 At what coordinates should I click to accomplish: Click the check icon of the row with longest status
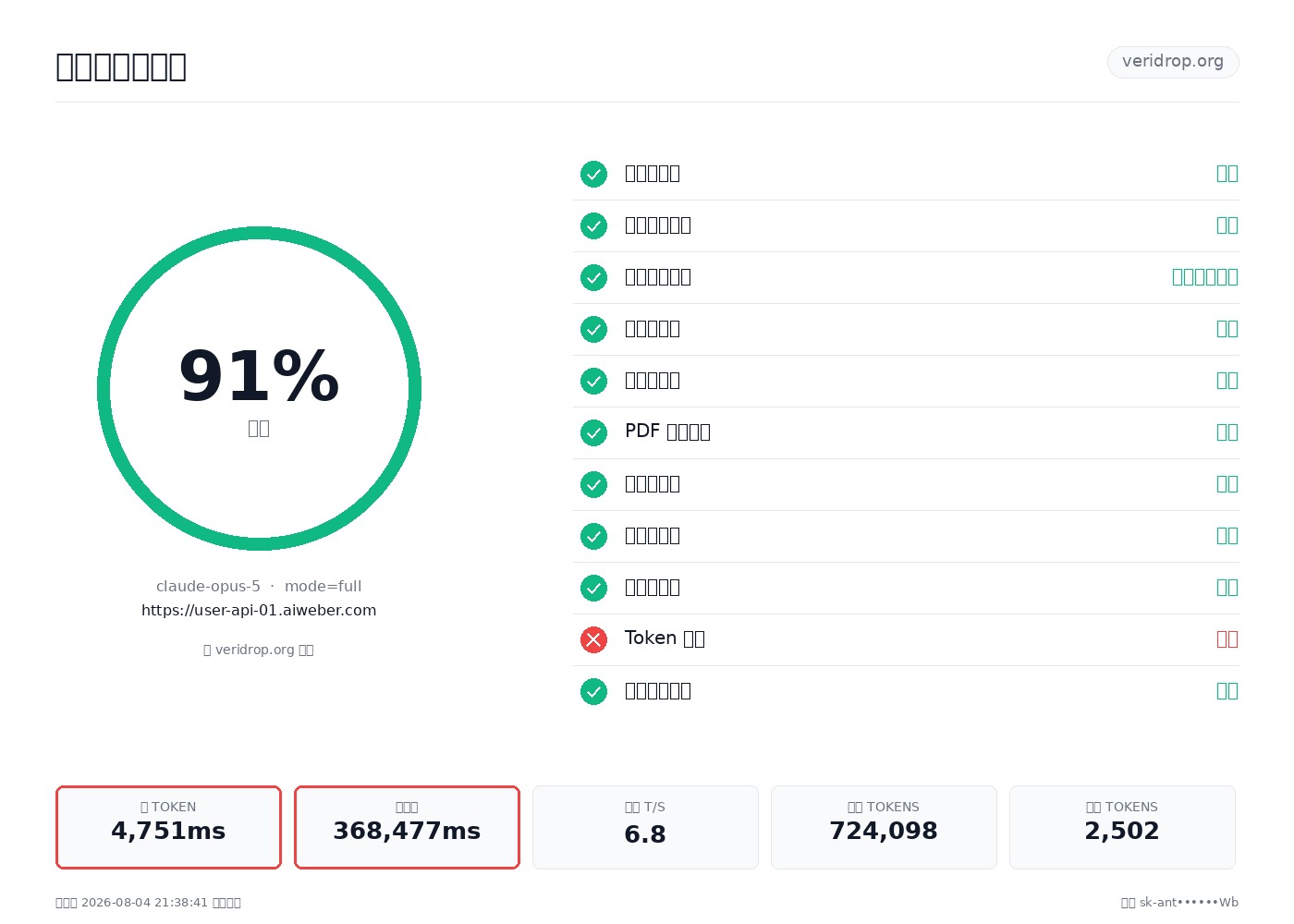(x=593, y=277)
